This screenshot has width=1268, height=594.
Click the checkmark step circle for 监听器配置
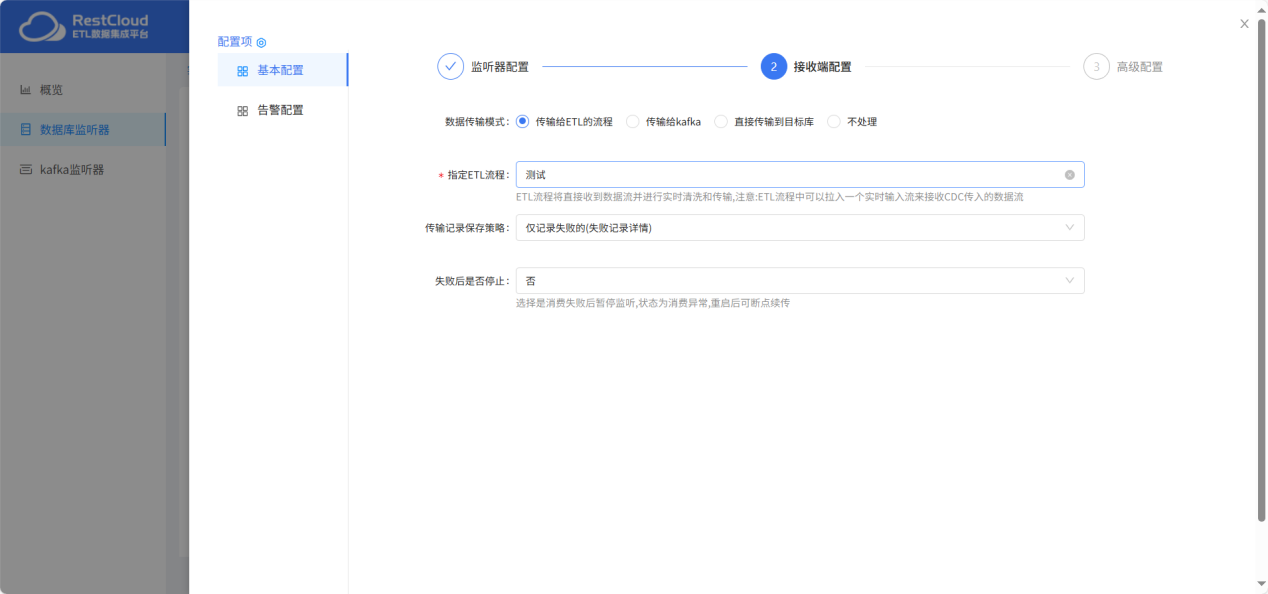point(450,67)
